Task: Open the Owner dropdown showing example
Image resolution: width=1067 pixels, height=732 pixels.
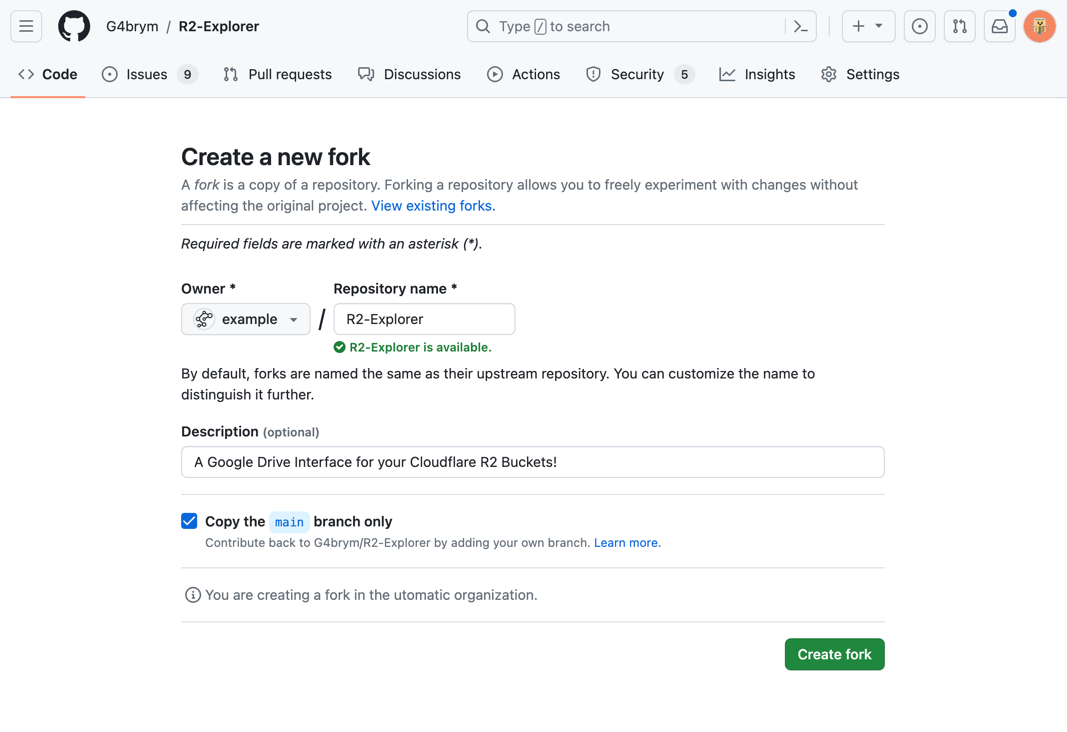Action: point(246,319)
